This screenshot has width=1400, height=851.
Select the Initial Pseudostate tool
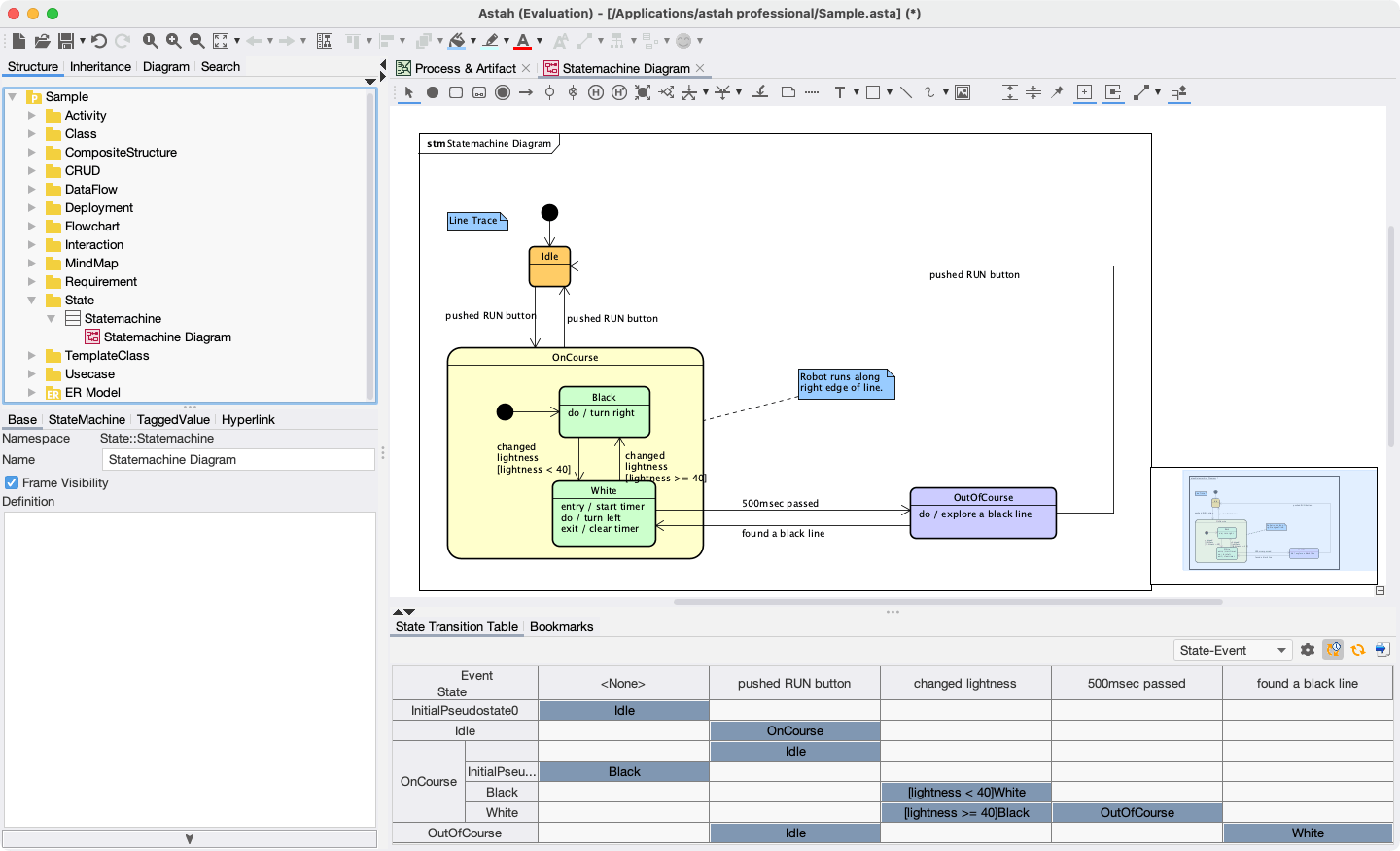[433, 92]
